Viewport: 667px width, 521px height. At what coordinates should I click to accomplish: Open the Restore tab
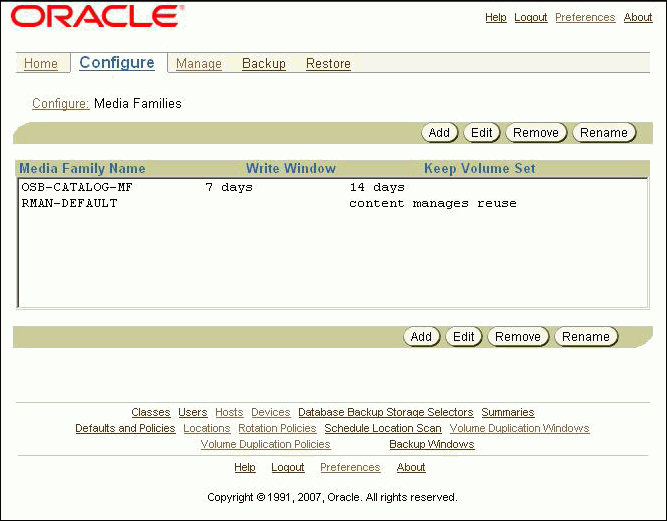pos(328,63)
